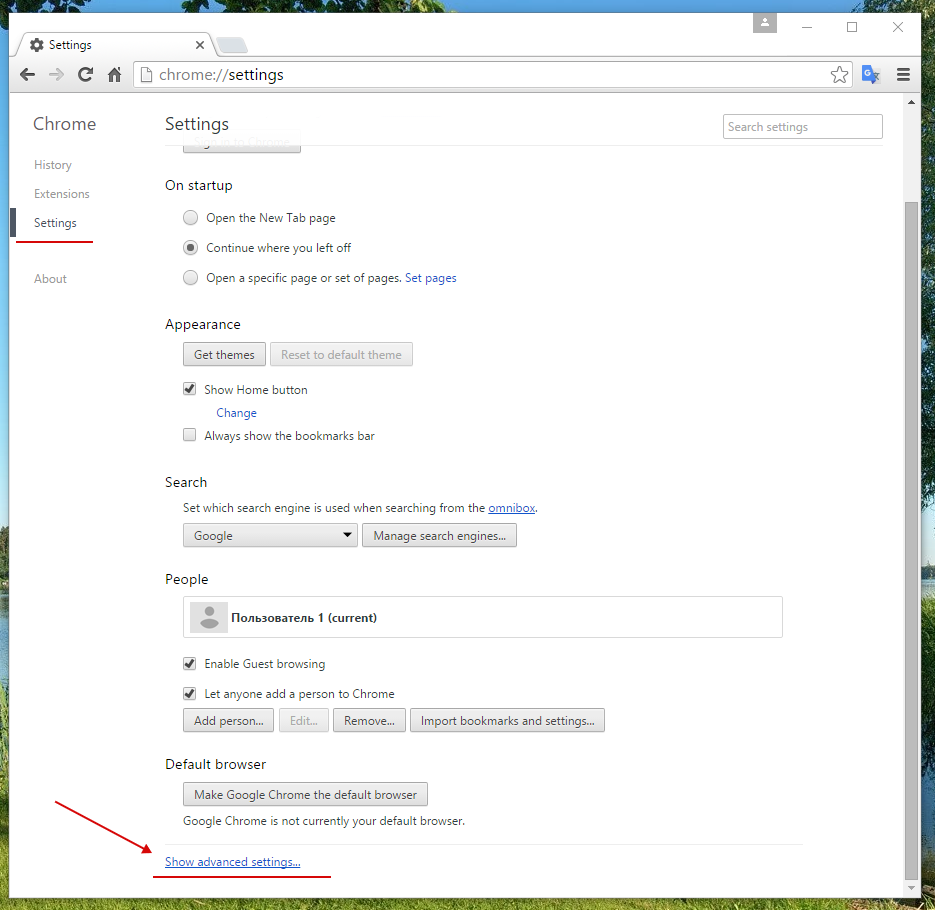Reload the page with refresh icon
Image resolution: width=935 pixels, height=910 pixels.
click(86, 75)
